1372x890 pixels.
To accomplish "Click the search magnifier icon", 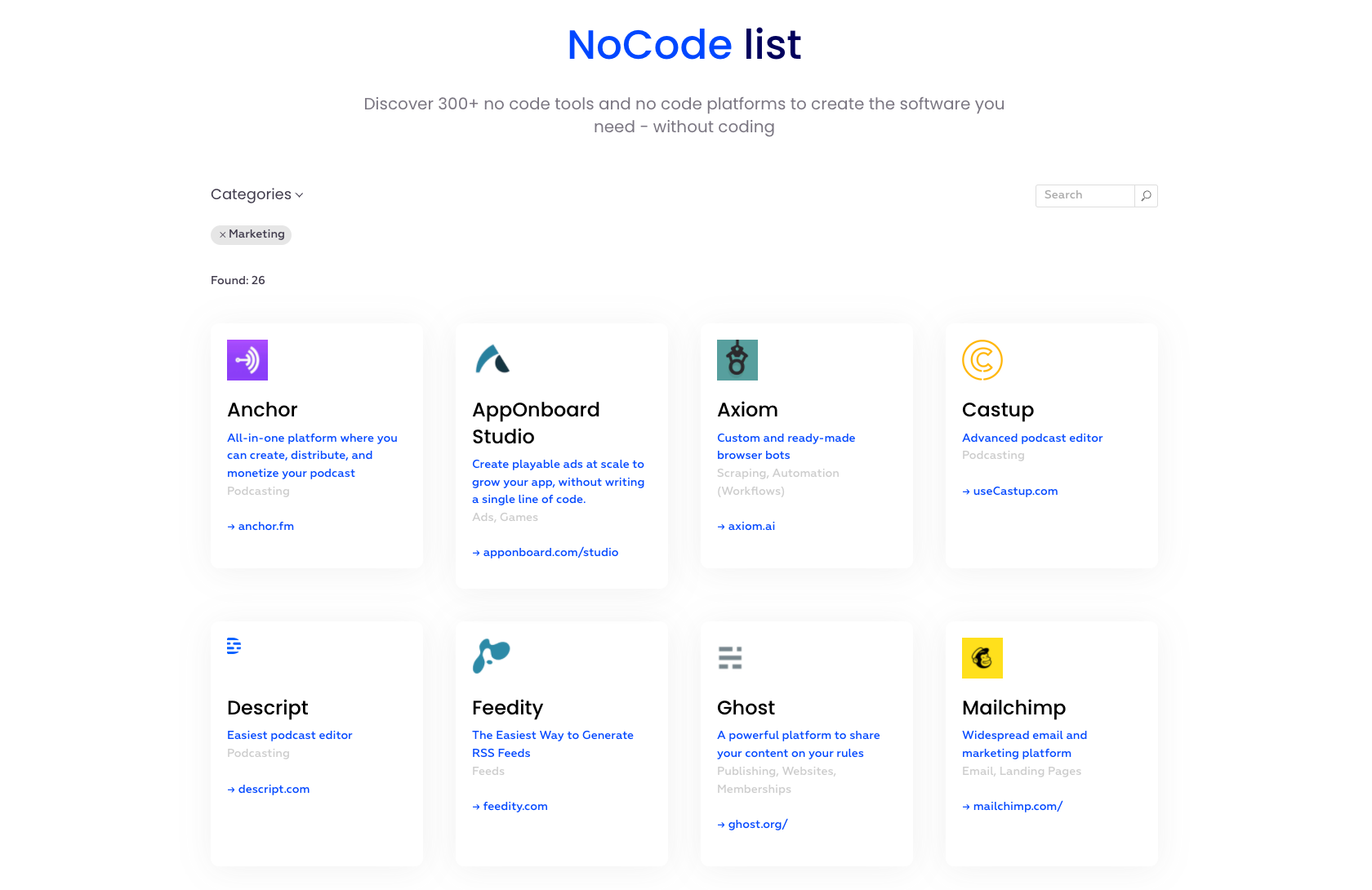I will click(x=1147, y=196).
